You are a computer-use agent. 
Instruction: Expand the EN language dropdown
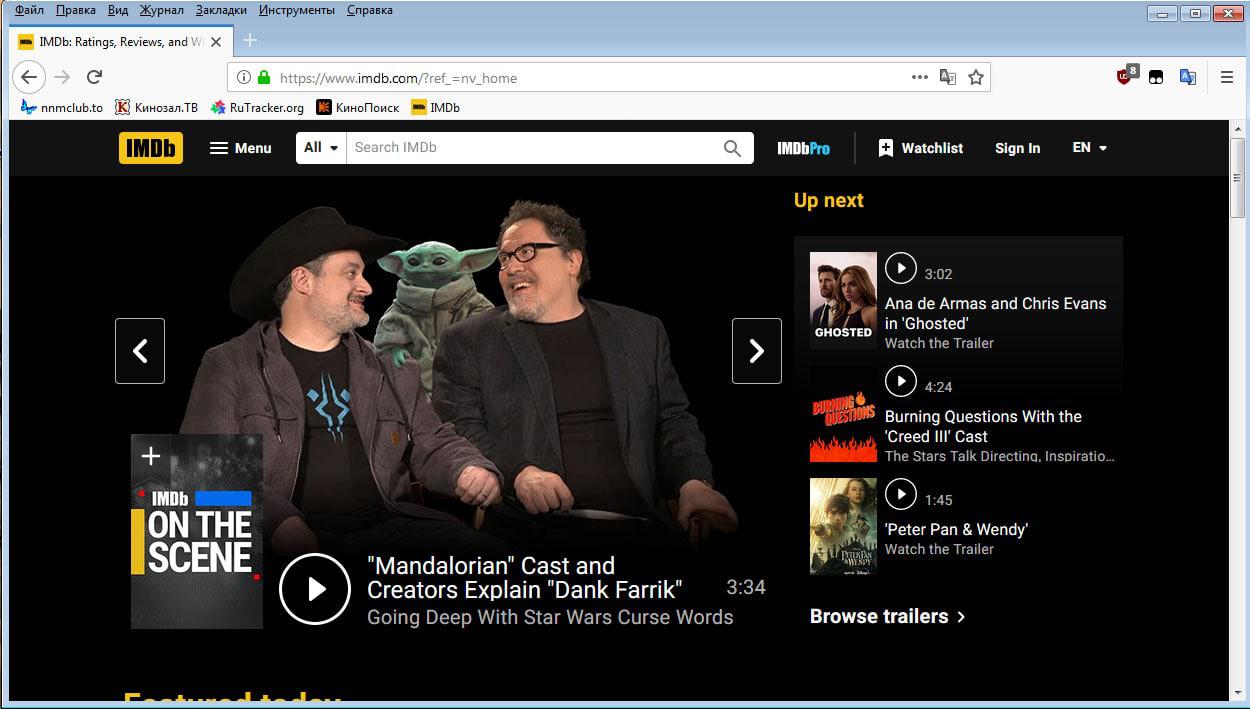tap(1089, 147)
